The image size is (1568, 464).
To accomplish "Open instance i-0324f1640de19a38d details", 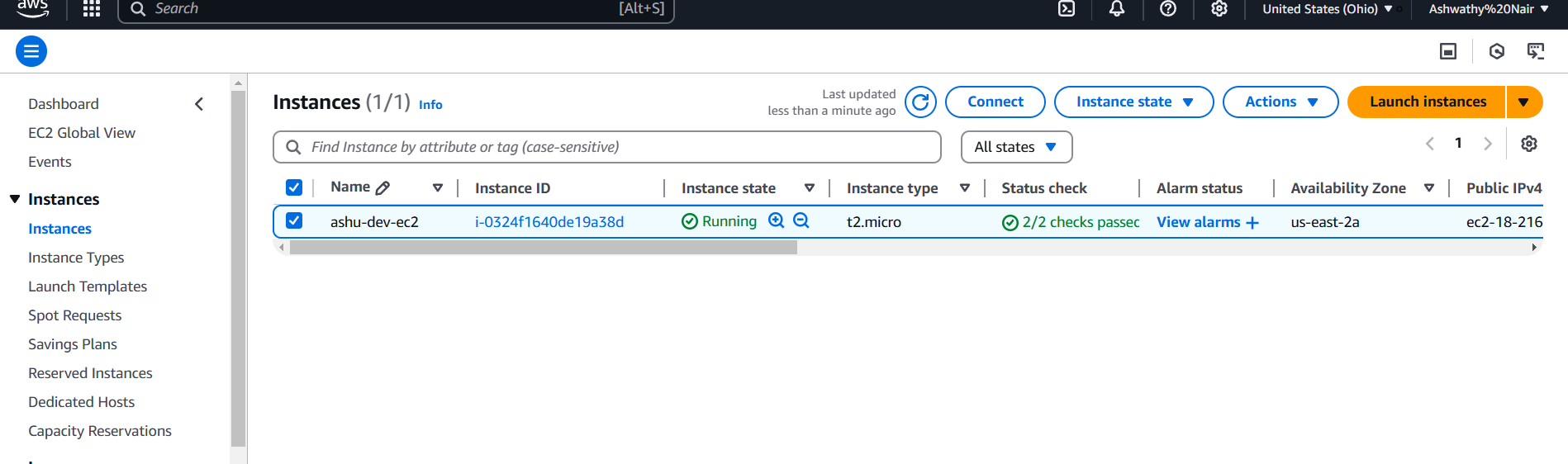I will (x=549, y=222).
